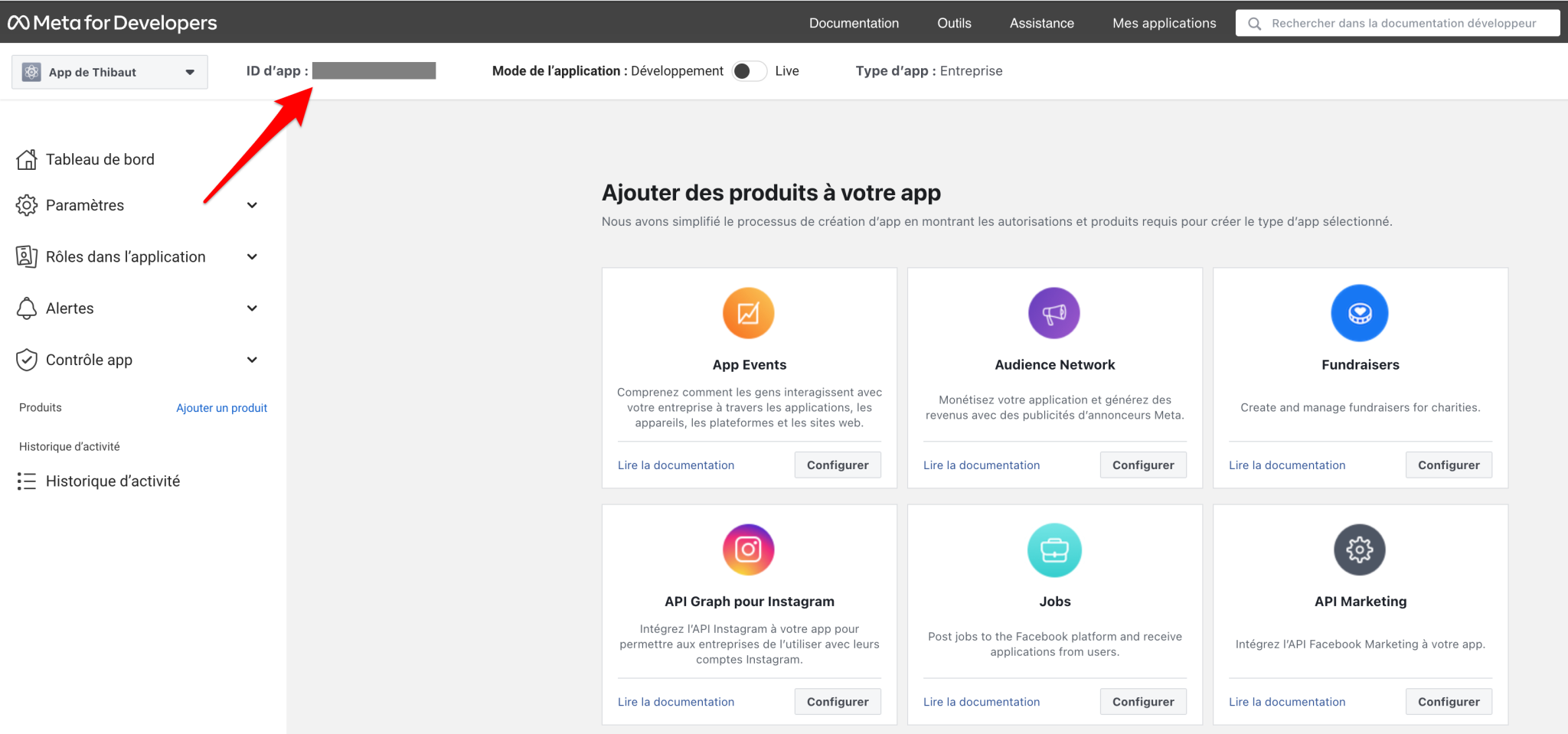Open the Assistance menu
The height and width of the screenshot is (734, 1568).
(1042, 23)
